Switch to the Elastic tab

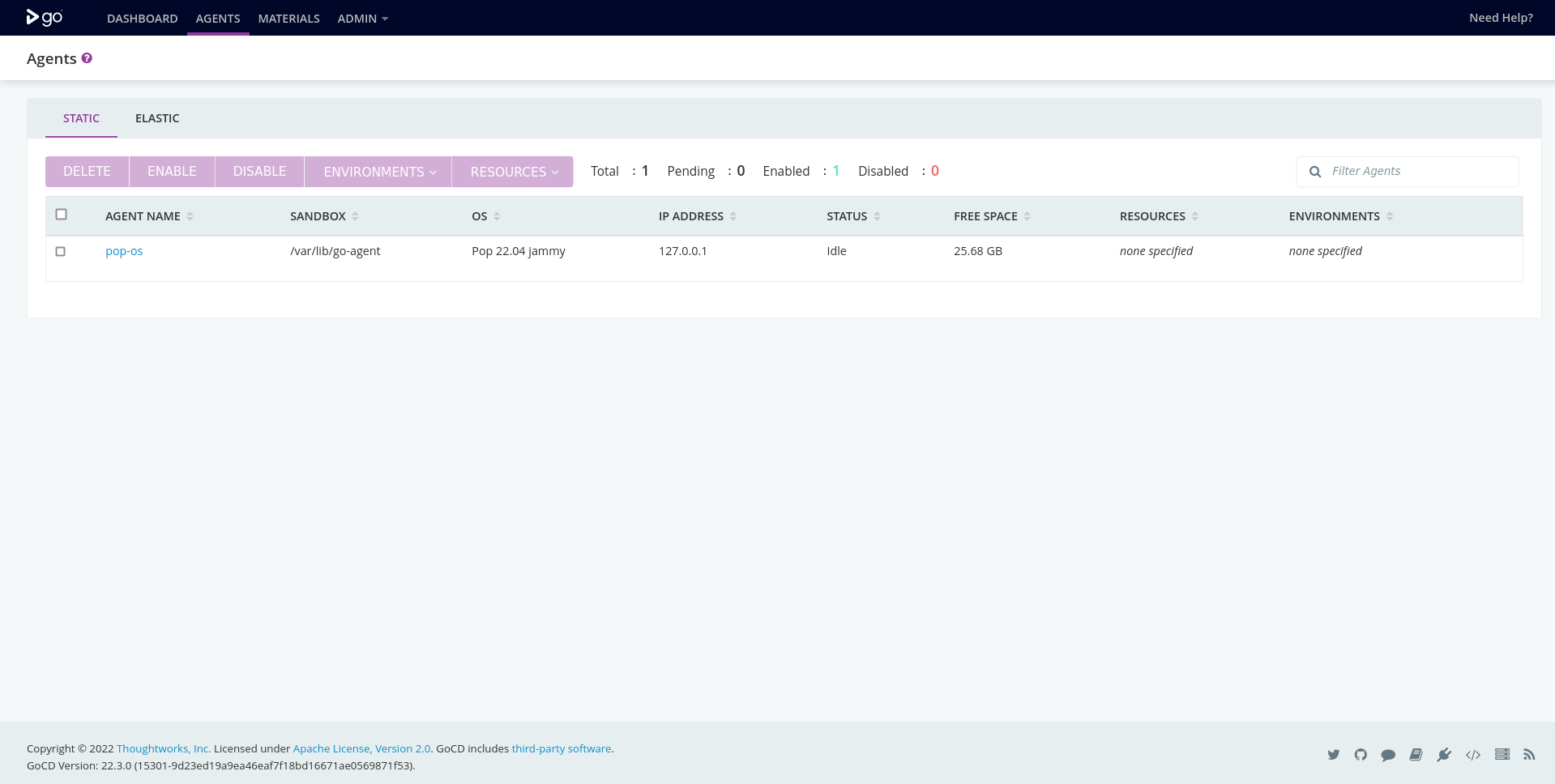[157, 118]
